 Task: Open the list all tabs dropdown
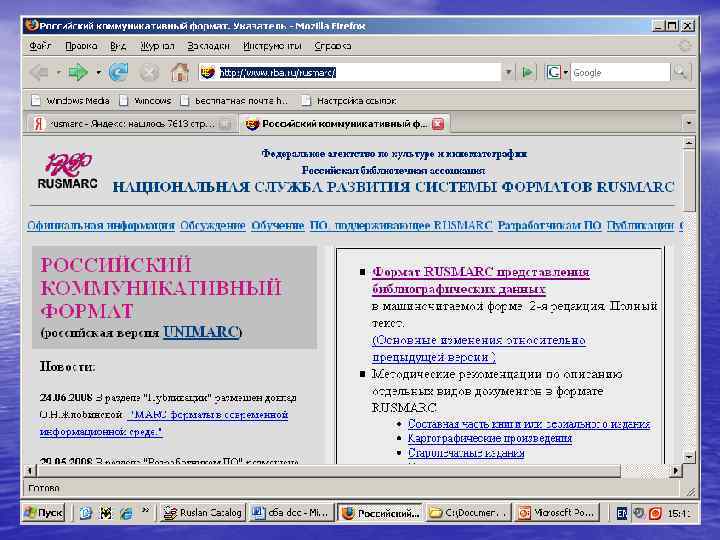pyautogui.click(x=688, y=123)
